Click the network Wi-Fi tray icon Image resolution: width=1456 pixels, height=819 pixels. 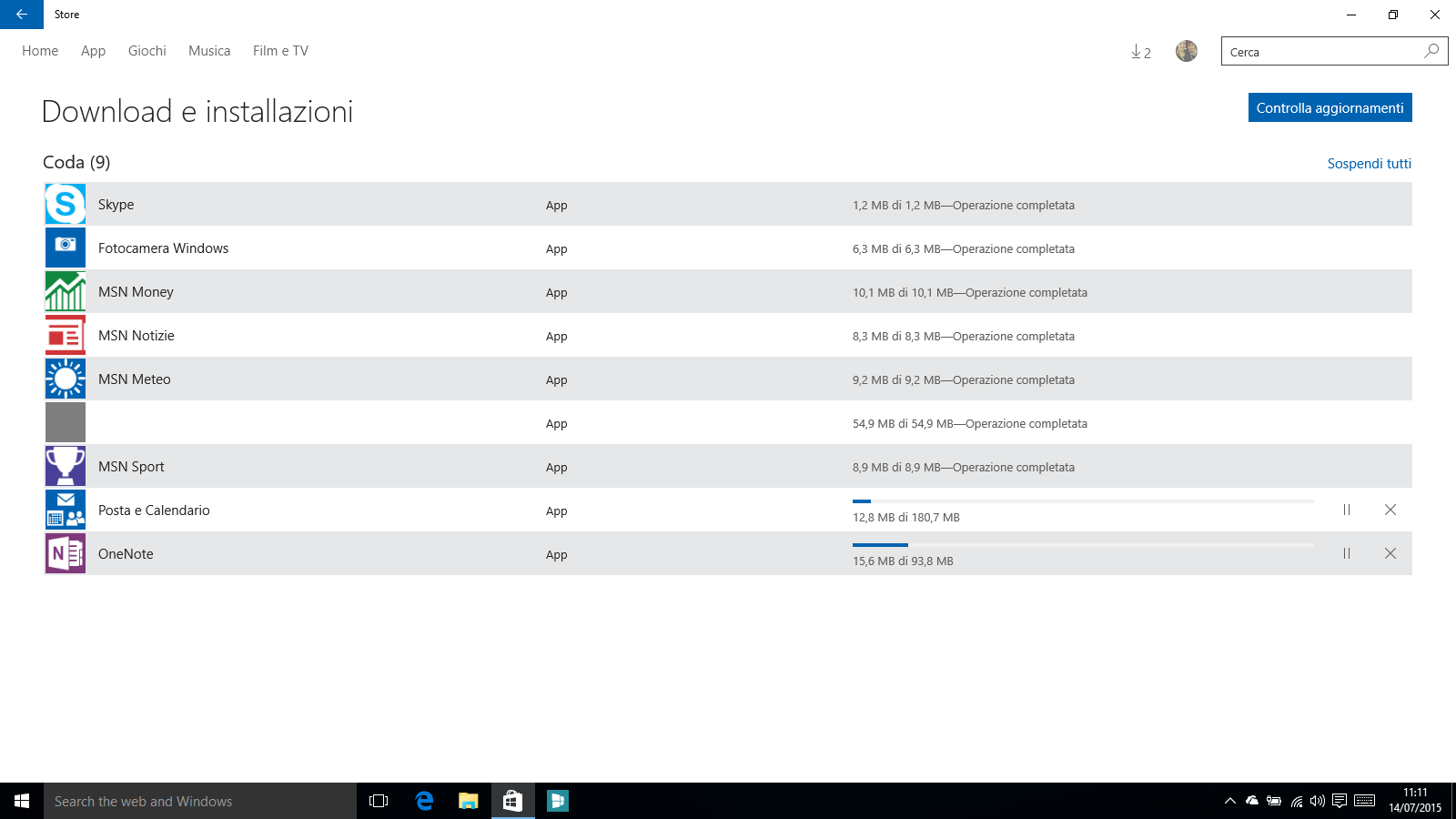tap(1296, 801)
